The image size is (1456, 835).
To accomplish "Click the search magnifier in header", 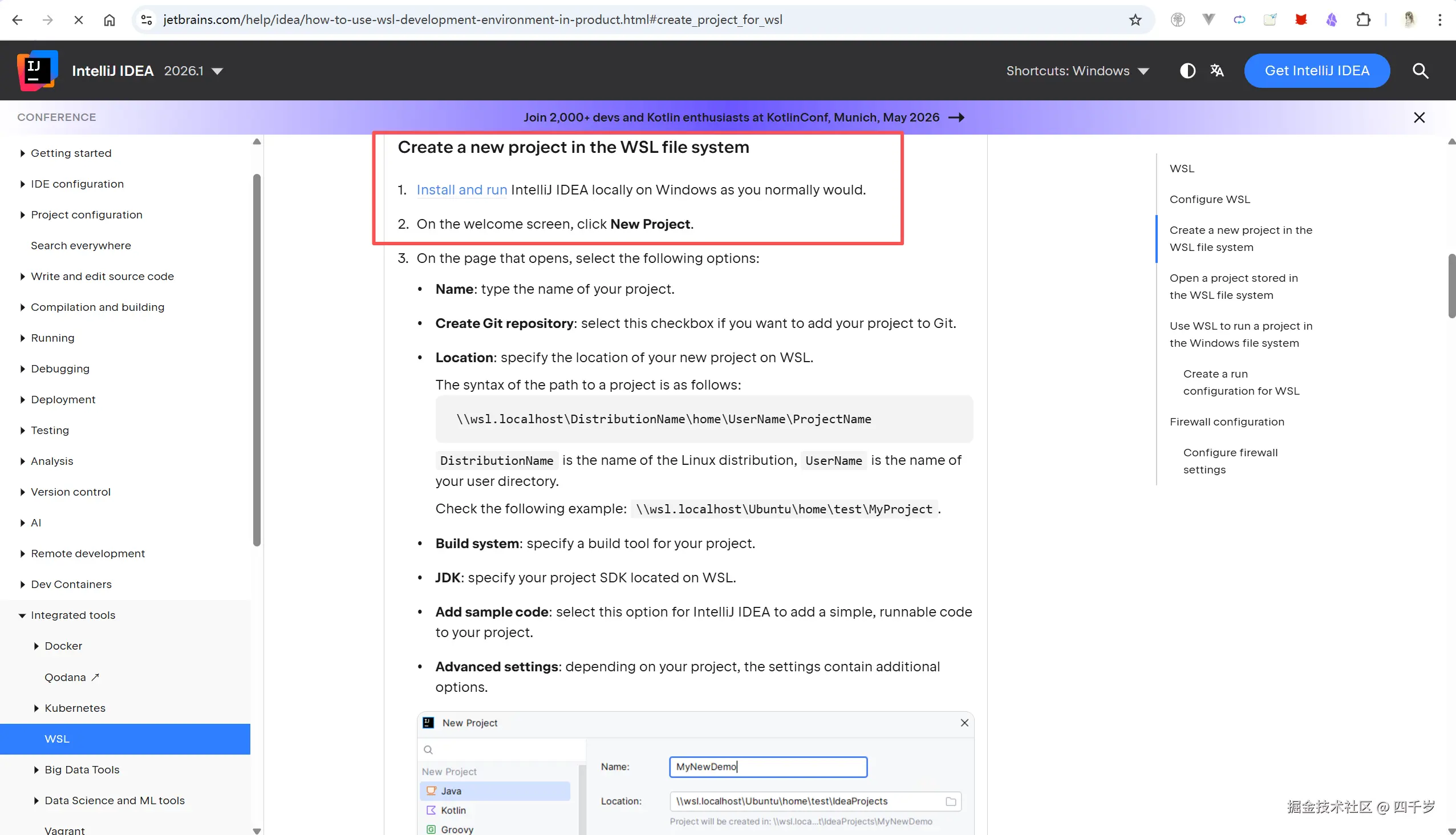I will tap(1420, 71).
